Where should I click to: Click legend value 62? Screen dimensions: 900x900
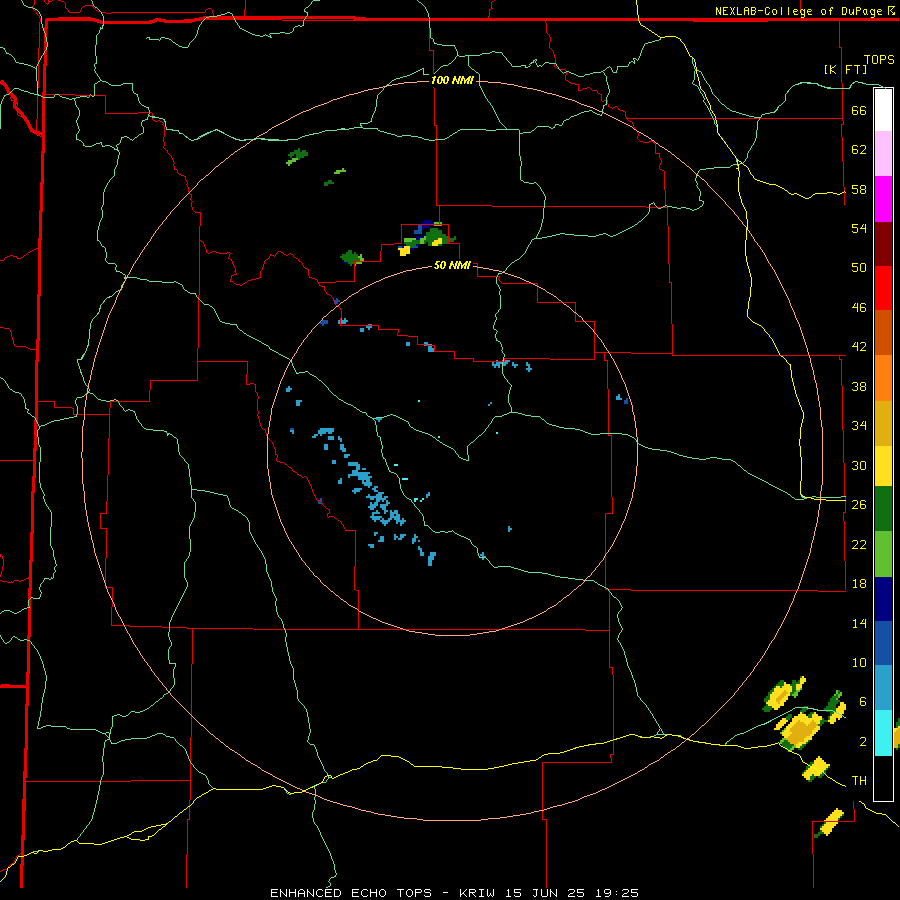[x=859, y=150]
